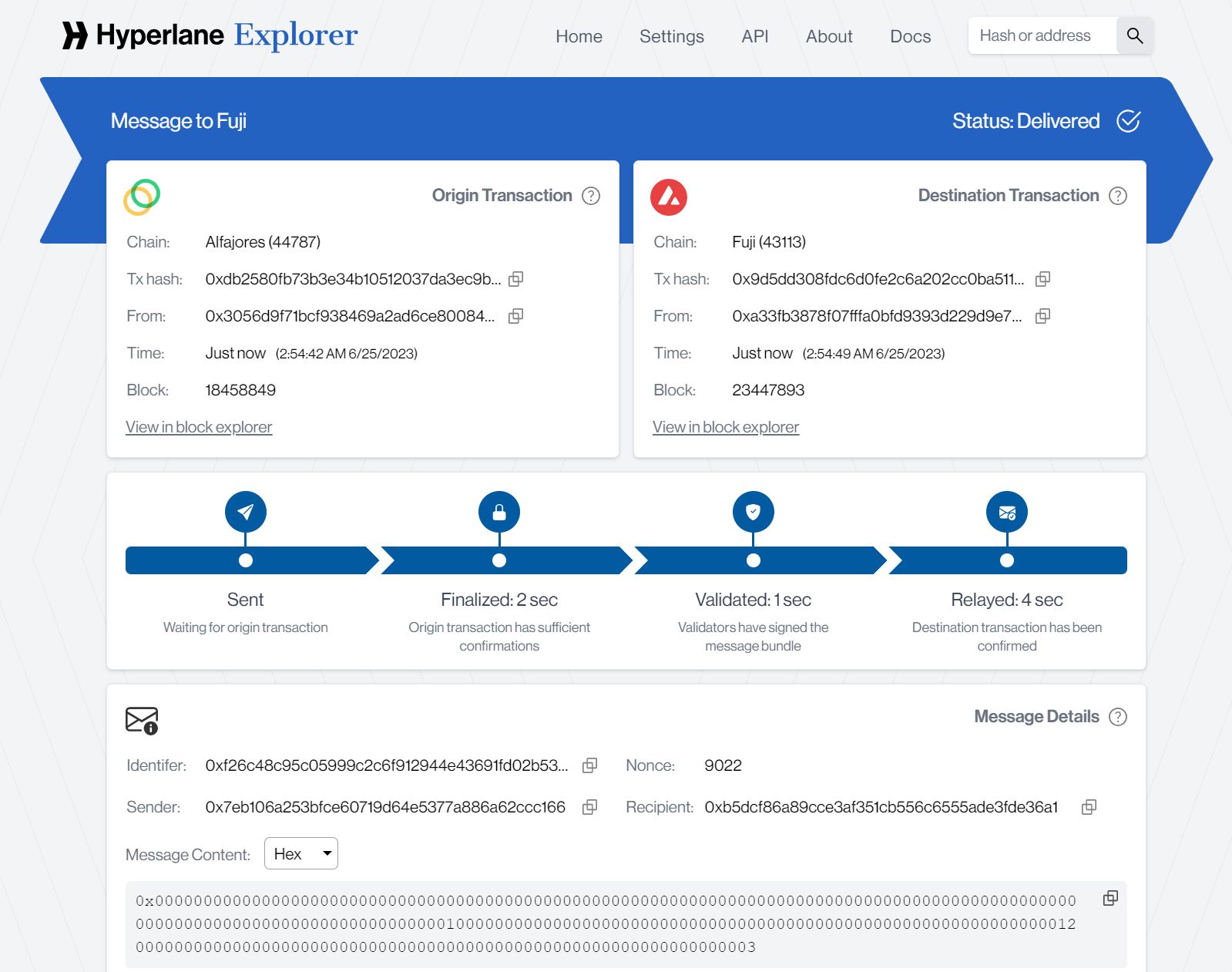The image size is (1232, 972).
Task: Copy the destination Tx hash
Action: click(1043, 279)
